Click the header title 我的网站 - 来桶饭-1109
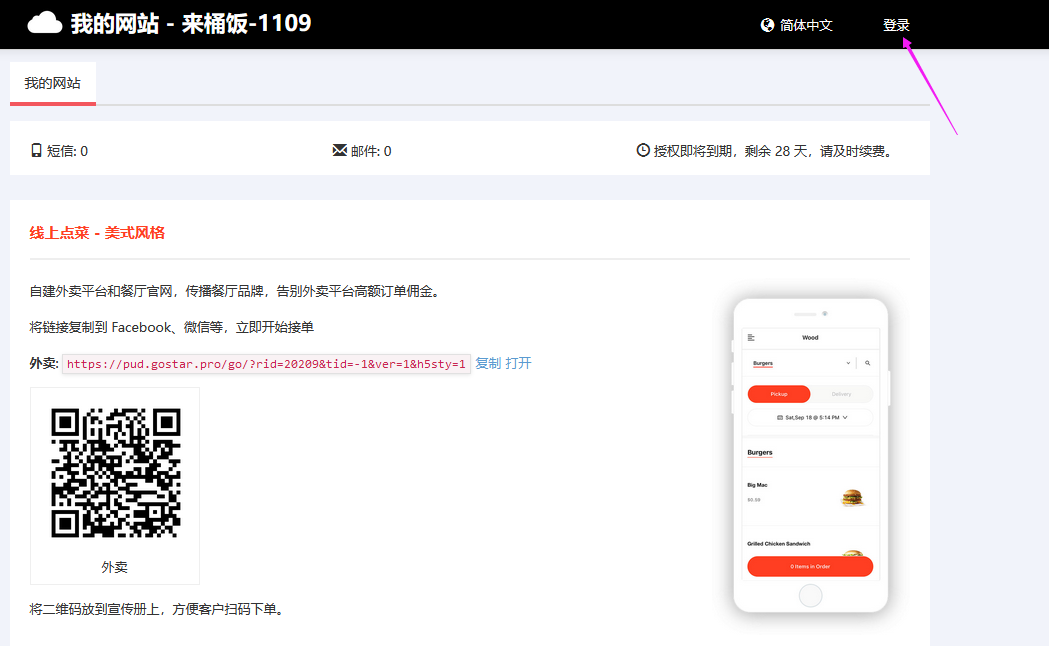This screenshot has height=646, width=1049. pos(191,23)
